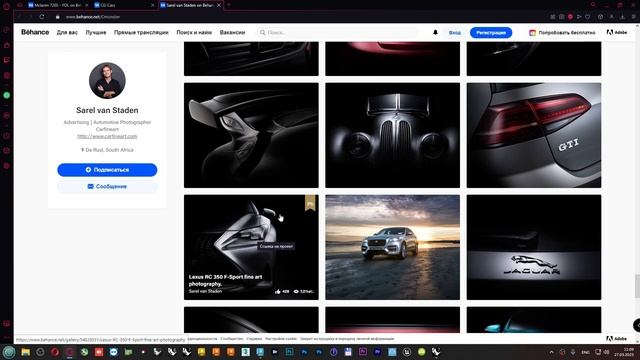Open the Jaguar emblem thumbnail
Image resolution: width=640 pixels, height=360 pixels.
tap(534, 247)
